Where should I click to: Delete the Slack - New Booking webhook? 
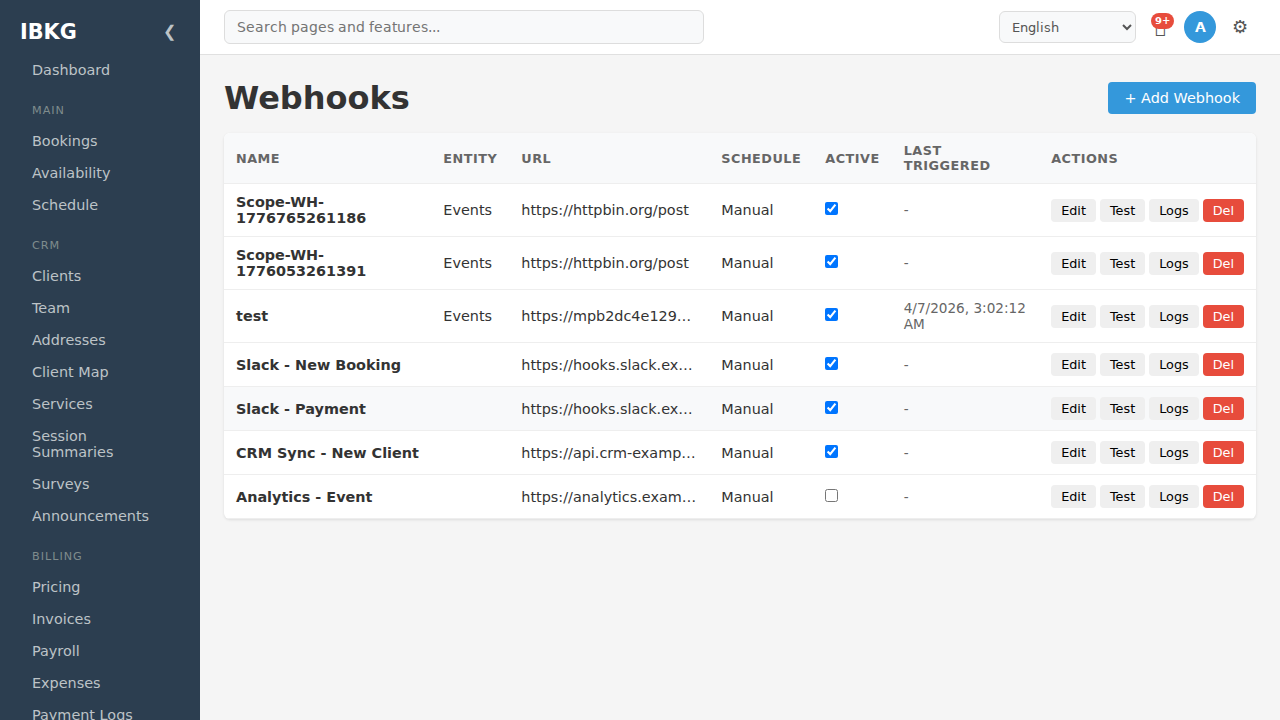(1223, 364)
